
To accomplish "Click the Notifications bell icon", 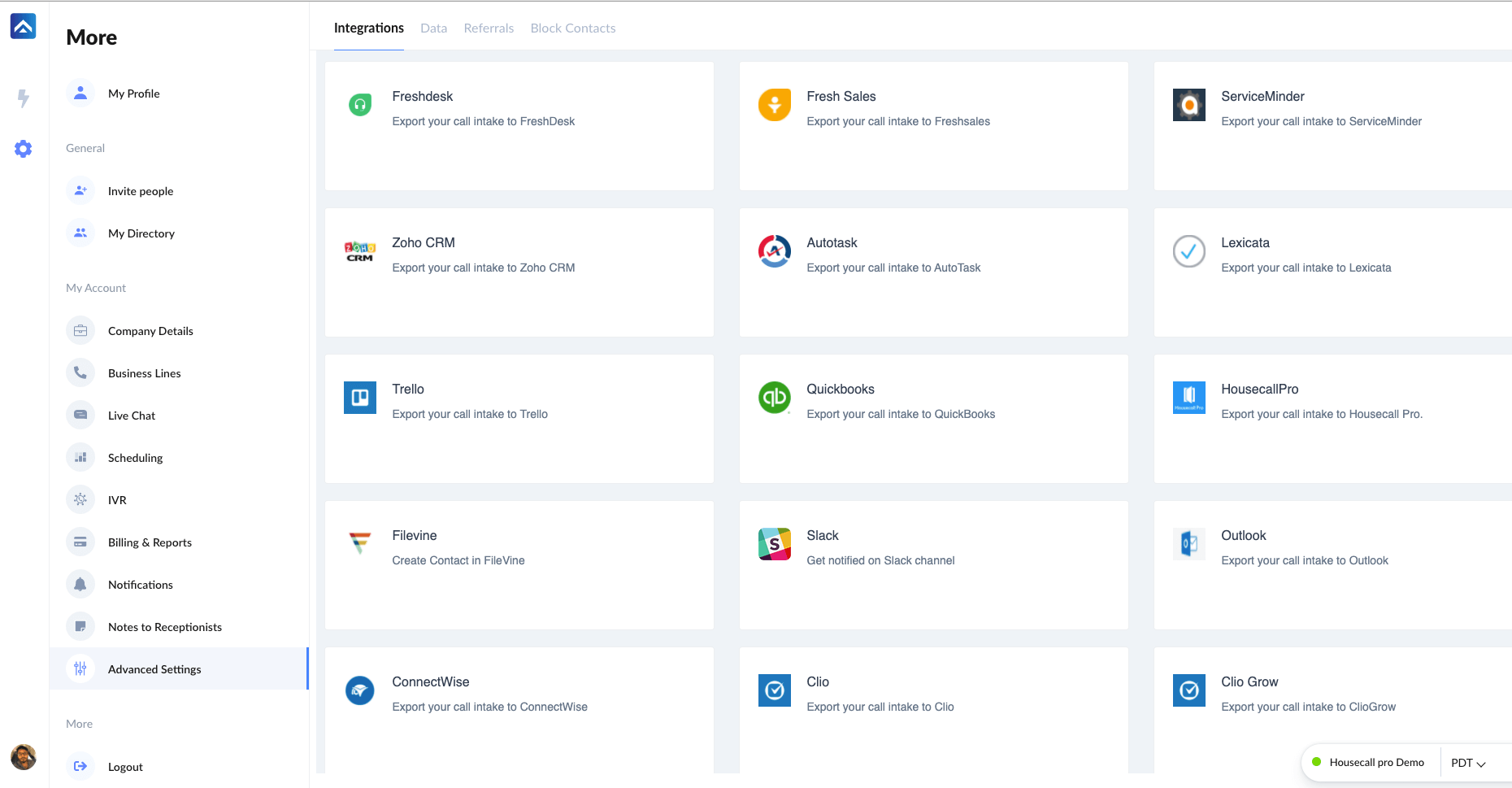I will [80, 585].
